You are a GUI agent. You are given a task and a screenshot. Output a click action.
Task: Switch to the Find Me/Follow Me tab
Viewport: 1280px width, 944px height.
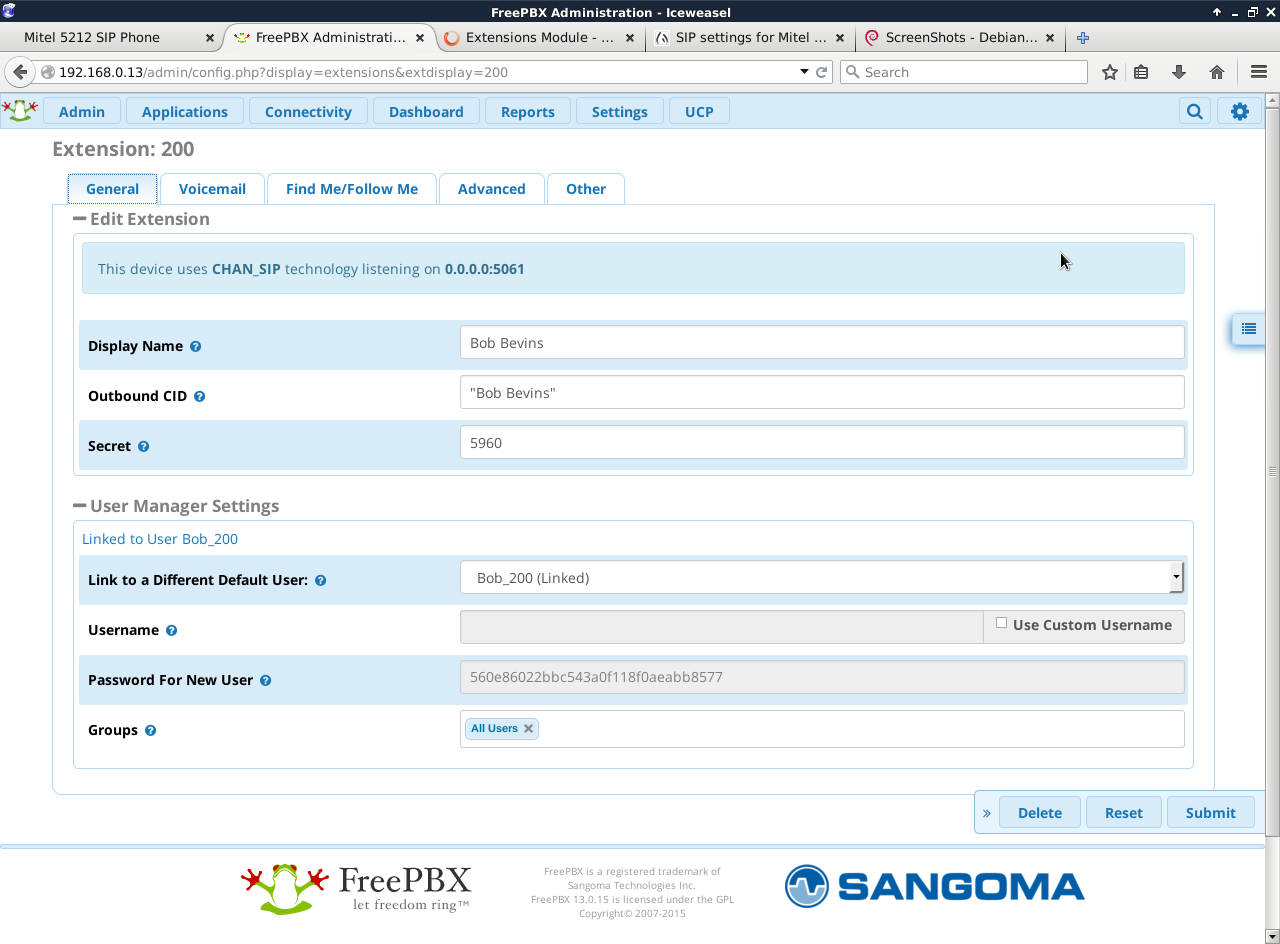[352, 189]
